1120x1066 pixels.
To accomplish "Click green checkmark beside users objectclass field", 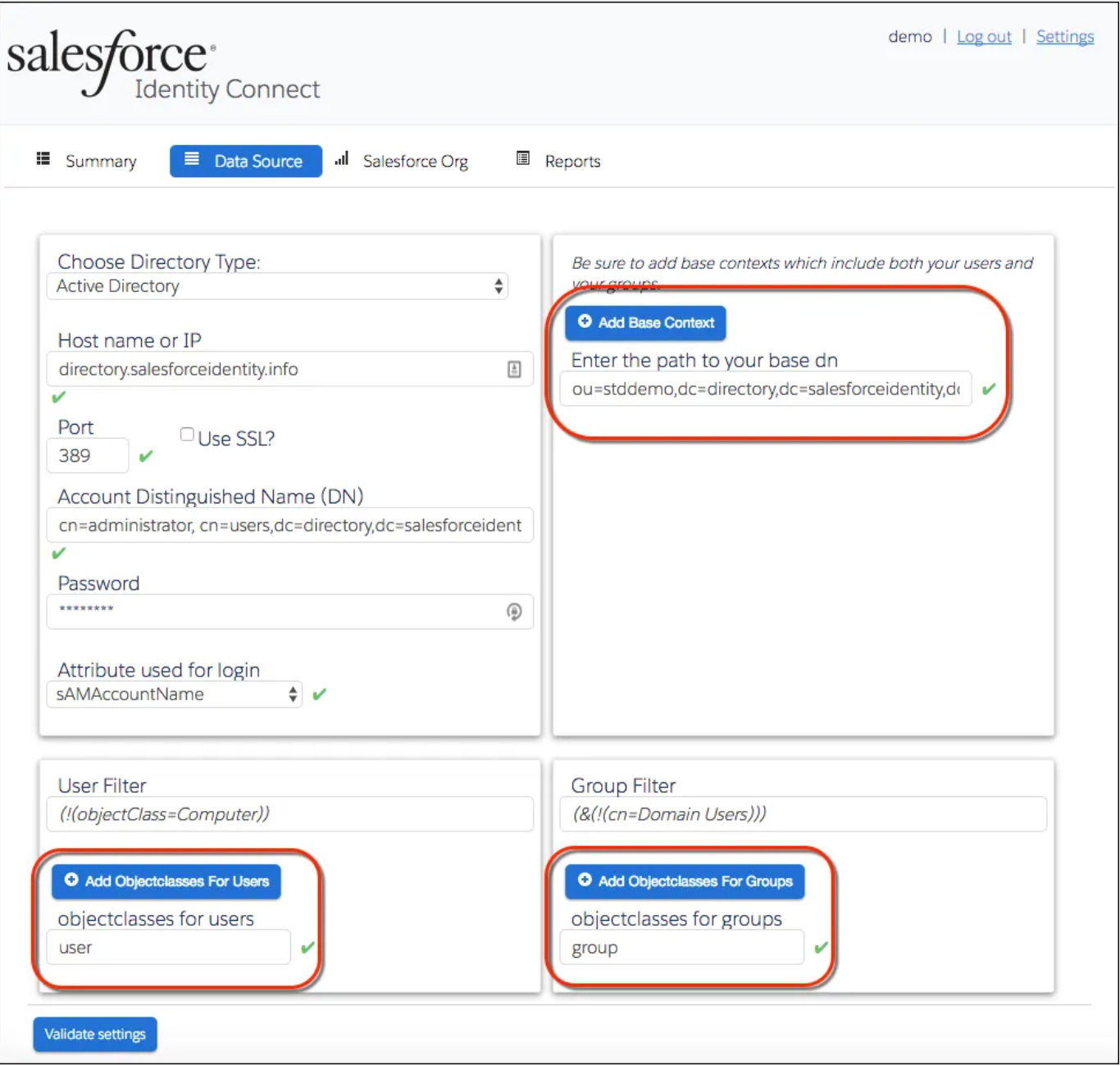I will 307,947.
